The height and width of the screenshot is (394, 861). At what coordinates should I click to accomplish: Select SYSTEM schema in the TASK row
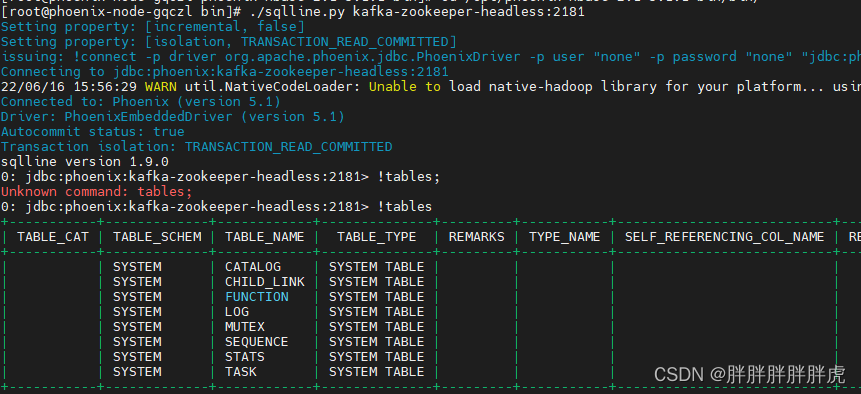[x=137, y=372]
